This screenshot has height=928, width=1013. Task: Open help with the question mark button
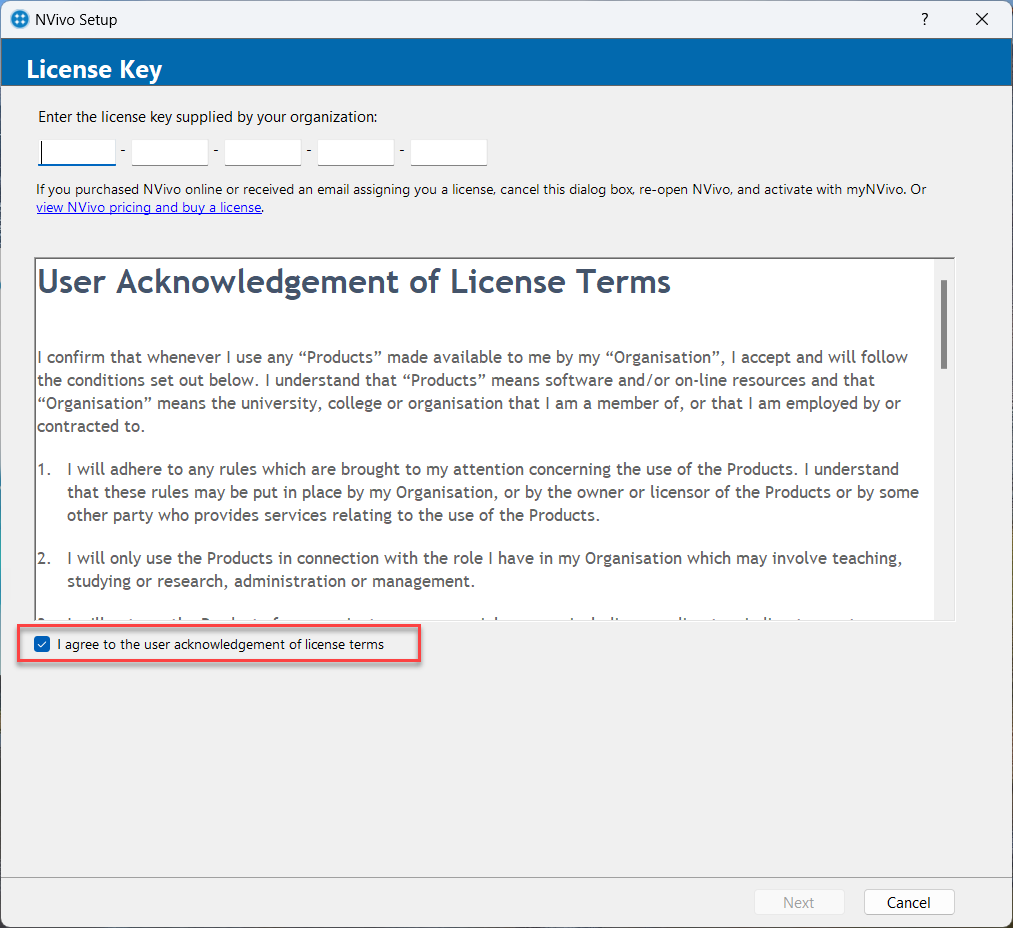(x=924, y=19)
